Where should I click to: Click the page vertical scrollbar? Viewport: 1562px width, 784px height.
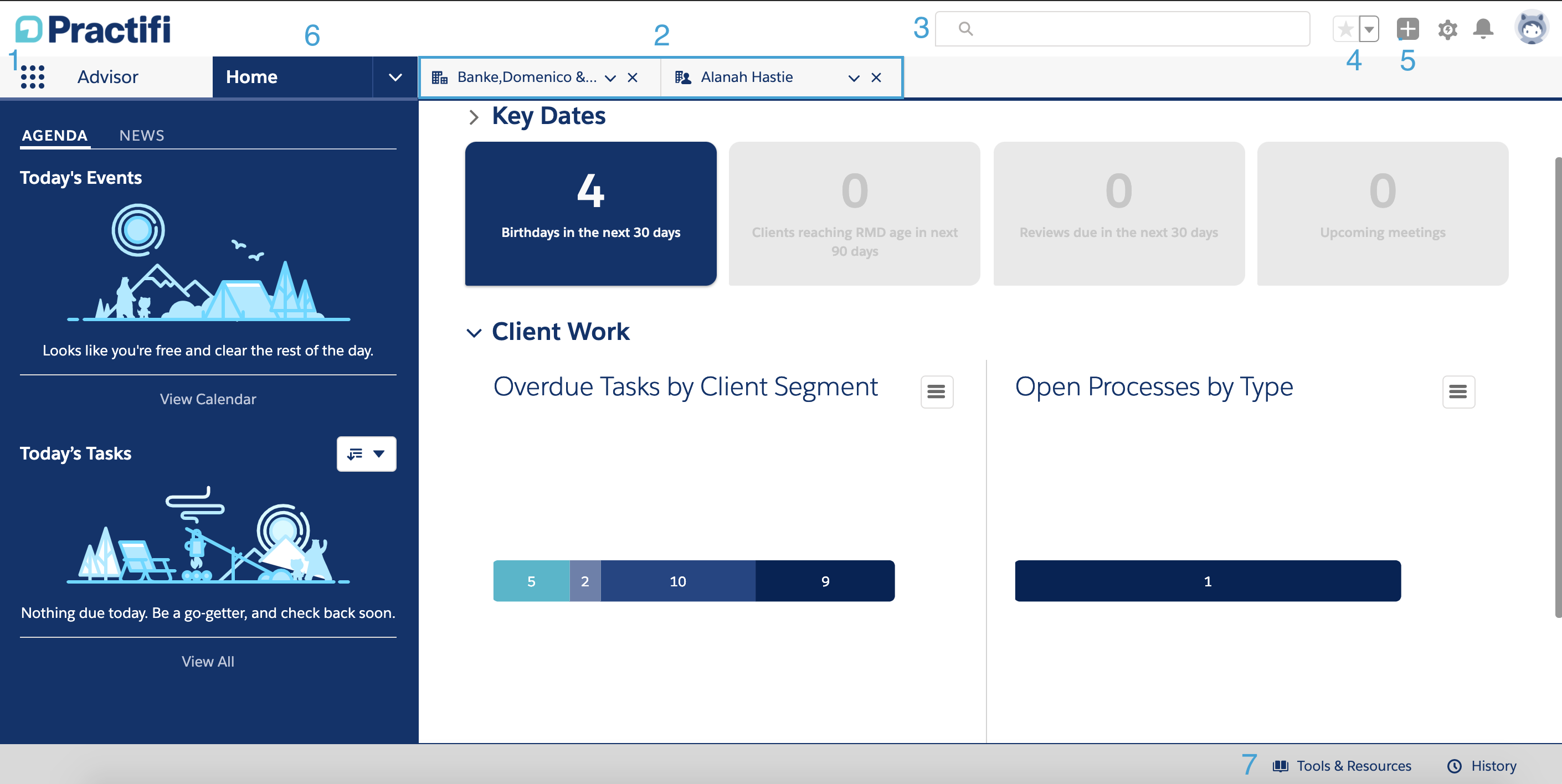coord(1558,388)
